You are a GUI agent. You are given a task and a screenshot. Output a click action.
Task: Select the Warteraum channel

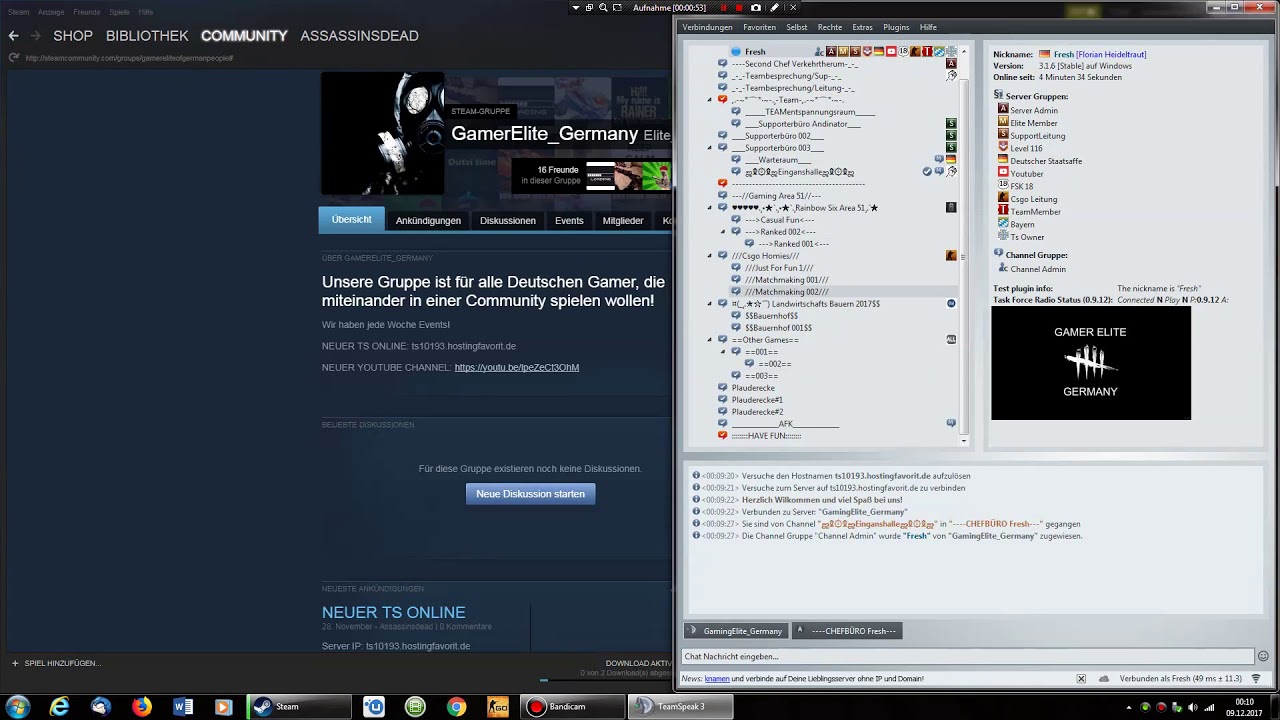tap(778, 159)
